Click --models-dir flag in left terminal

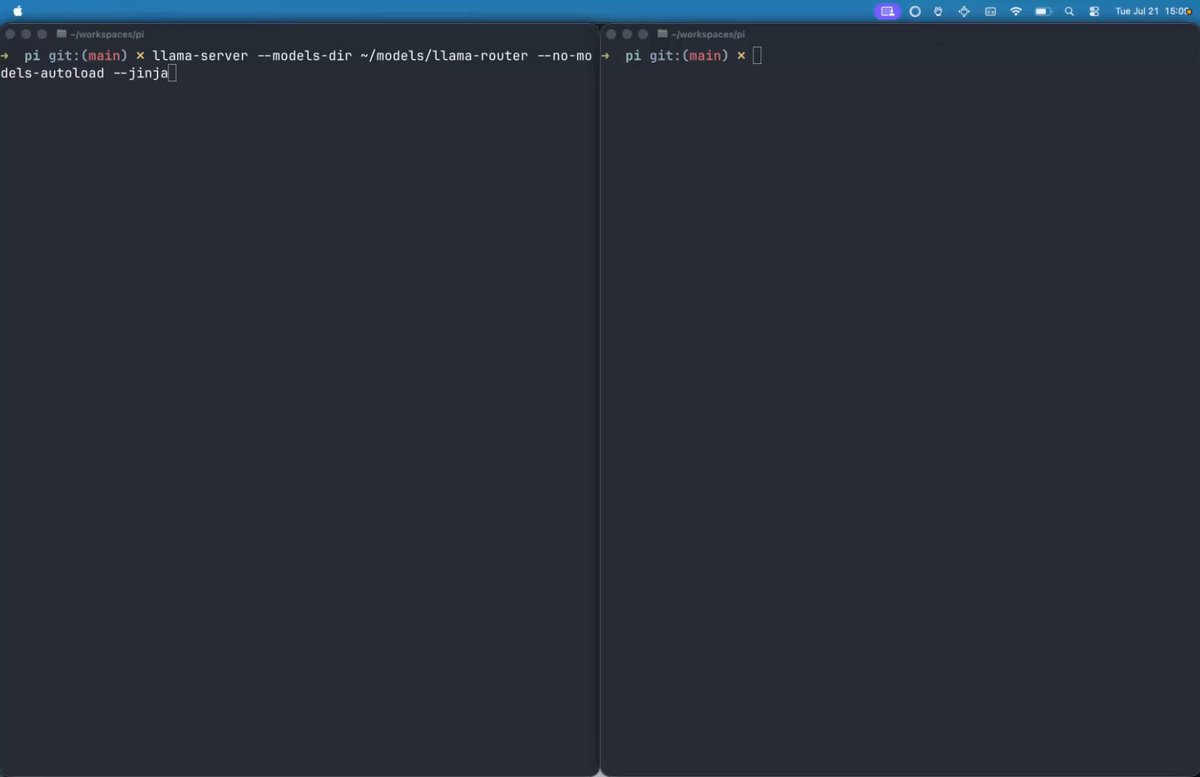[x=305, y=56]
